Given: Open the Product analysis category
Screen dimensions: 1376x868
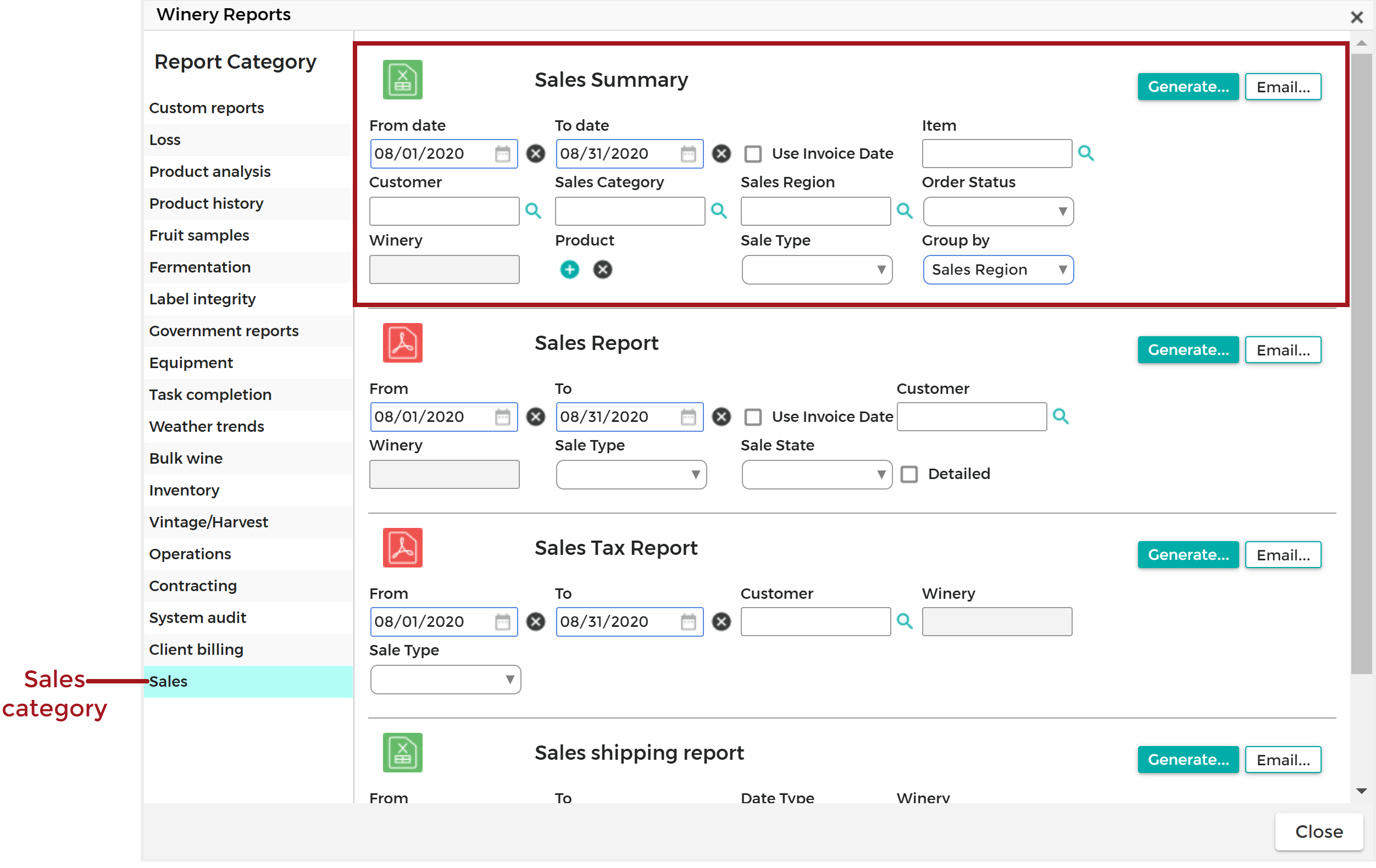Looking at the screenshot, I should click(248, 171).
